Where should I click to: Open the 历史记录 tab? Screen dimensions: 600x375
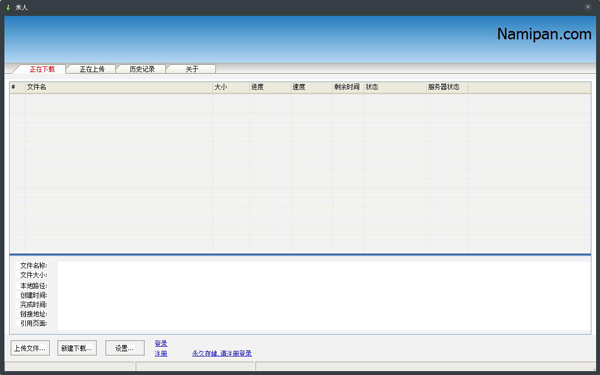coord(142,69)
